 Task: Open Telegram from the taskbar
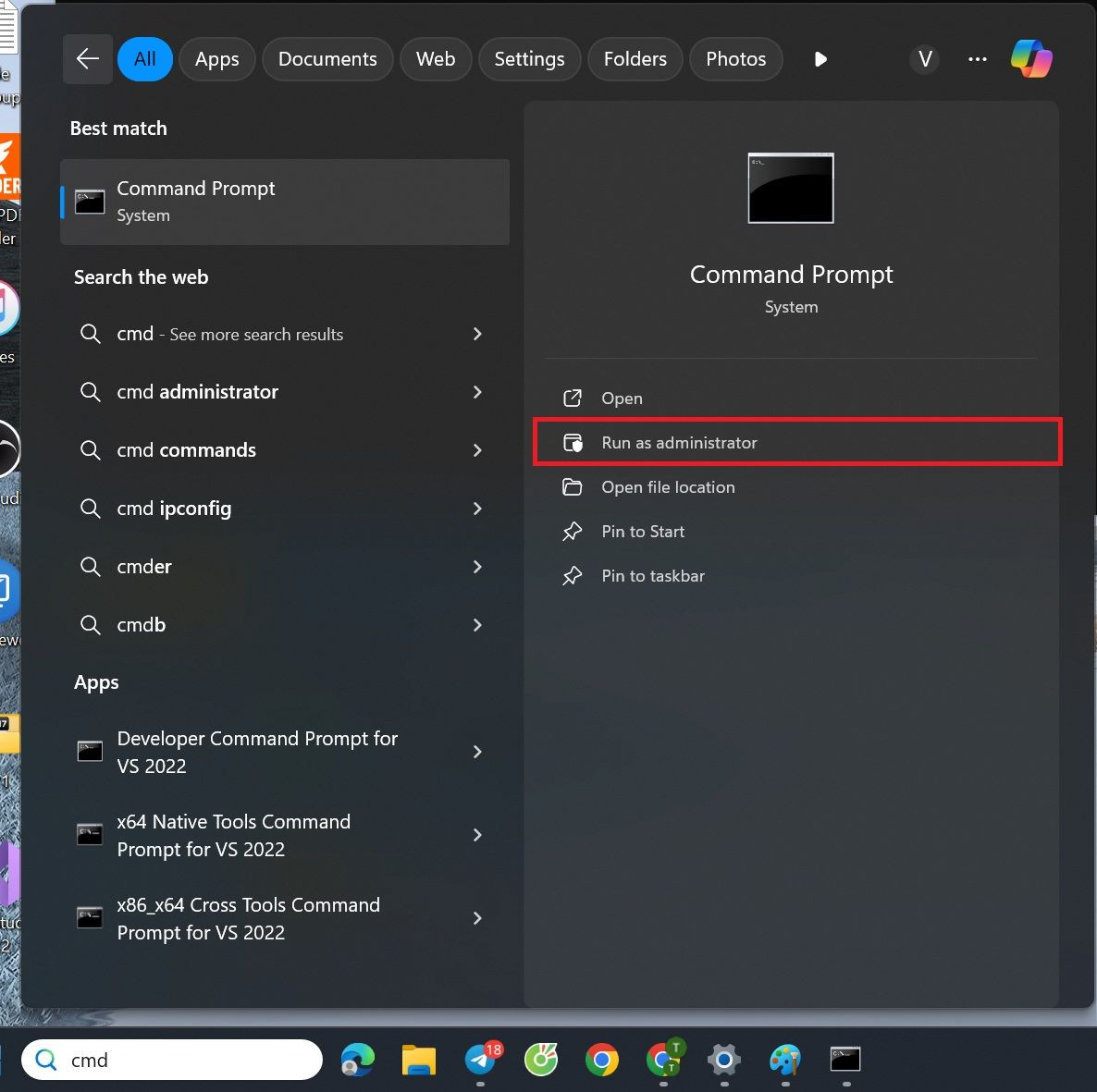click(480, 1060)
